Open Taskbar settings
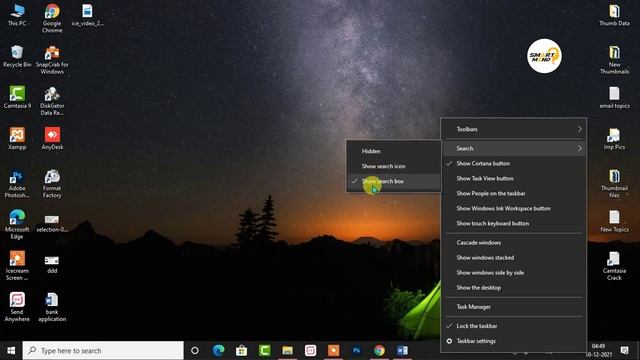This screenshot has width=640, height=360. click(514, 341)
